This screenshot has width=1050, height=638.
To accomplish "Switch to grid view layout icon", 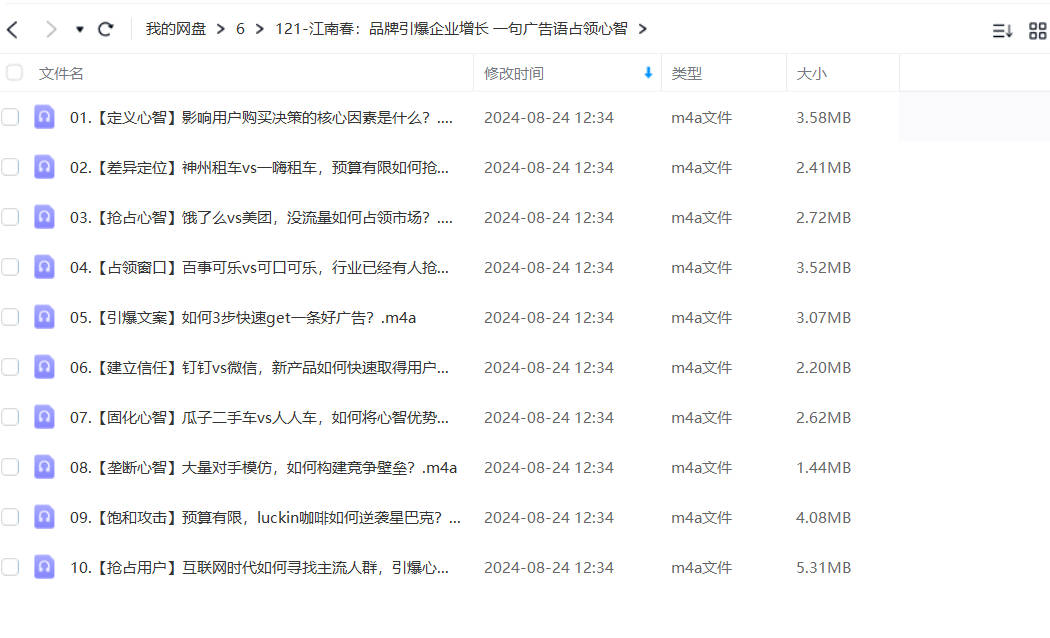I will [1037, 30].
